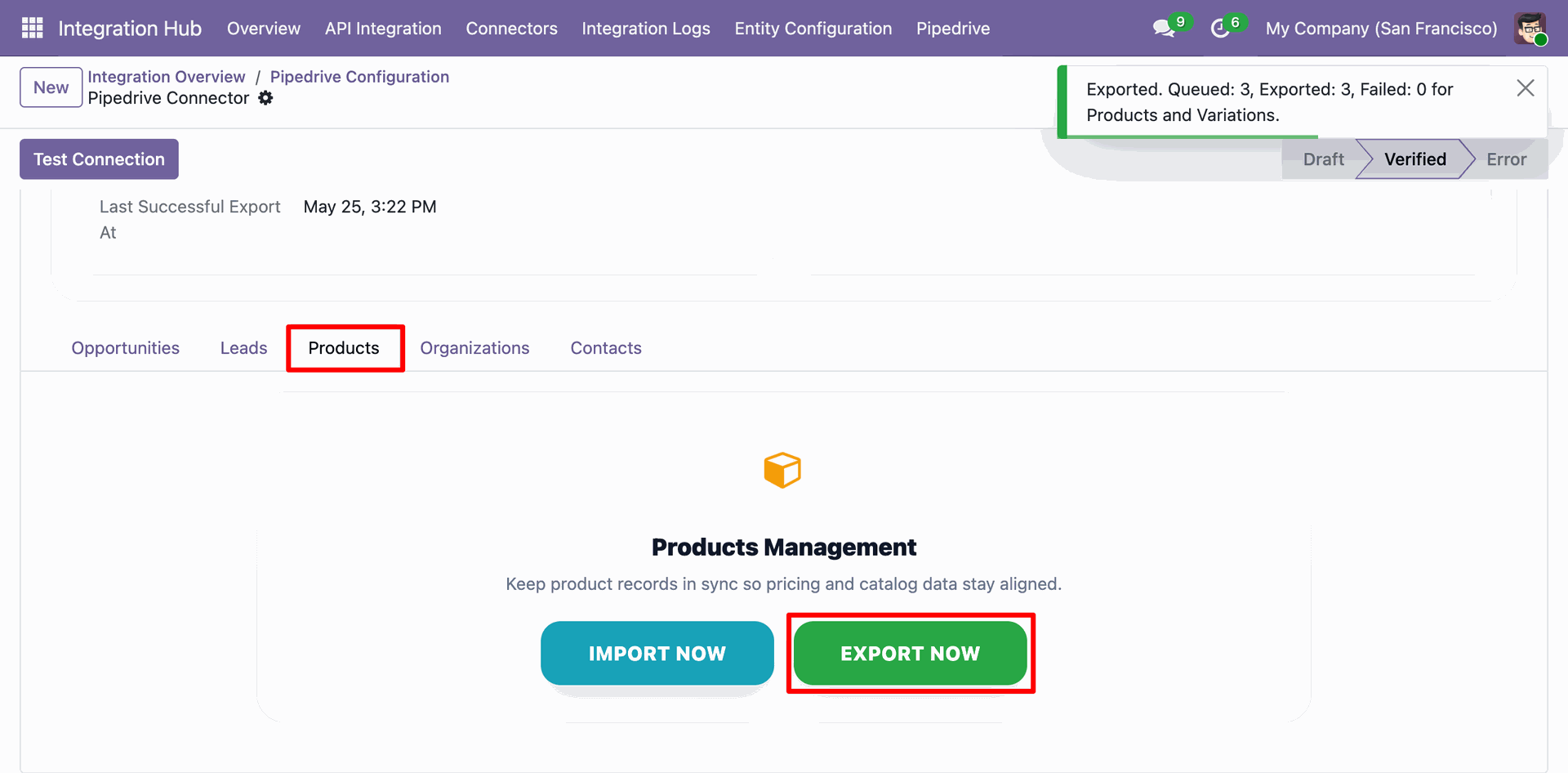This screenshot has width=1568, height=773.
Task: Switch to the Leads tab
Action: 243,348
